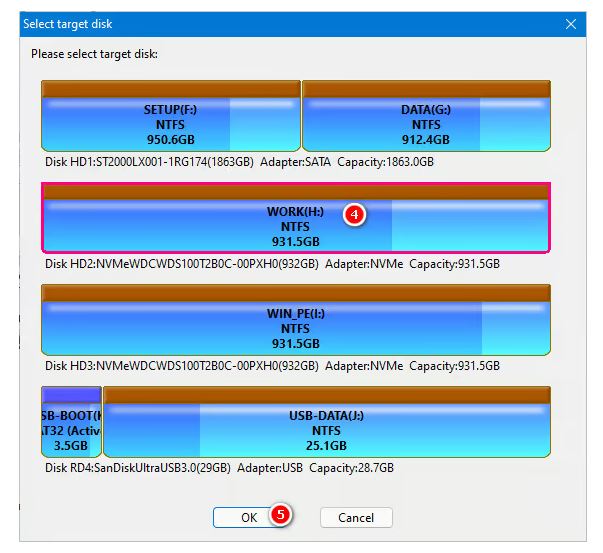Viewport: 603px width, 553px height.
Task: Click the Disk RD4 SanDiskUltraUSB3.0 label
Action: point(138,468)
